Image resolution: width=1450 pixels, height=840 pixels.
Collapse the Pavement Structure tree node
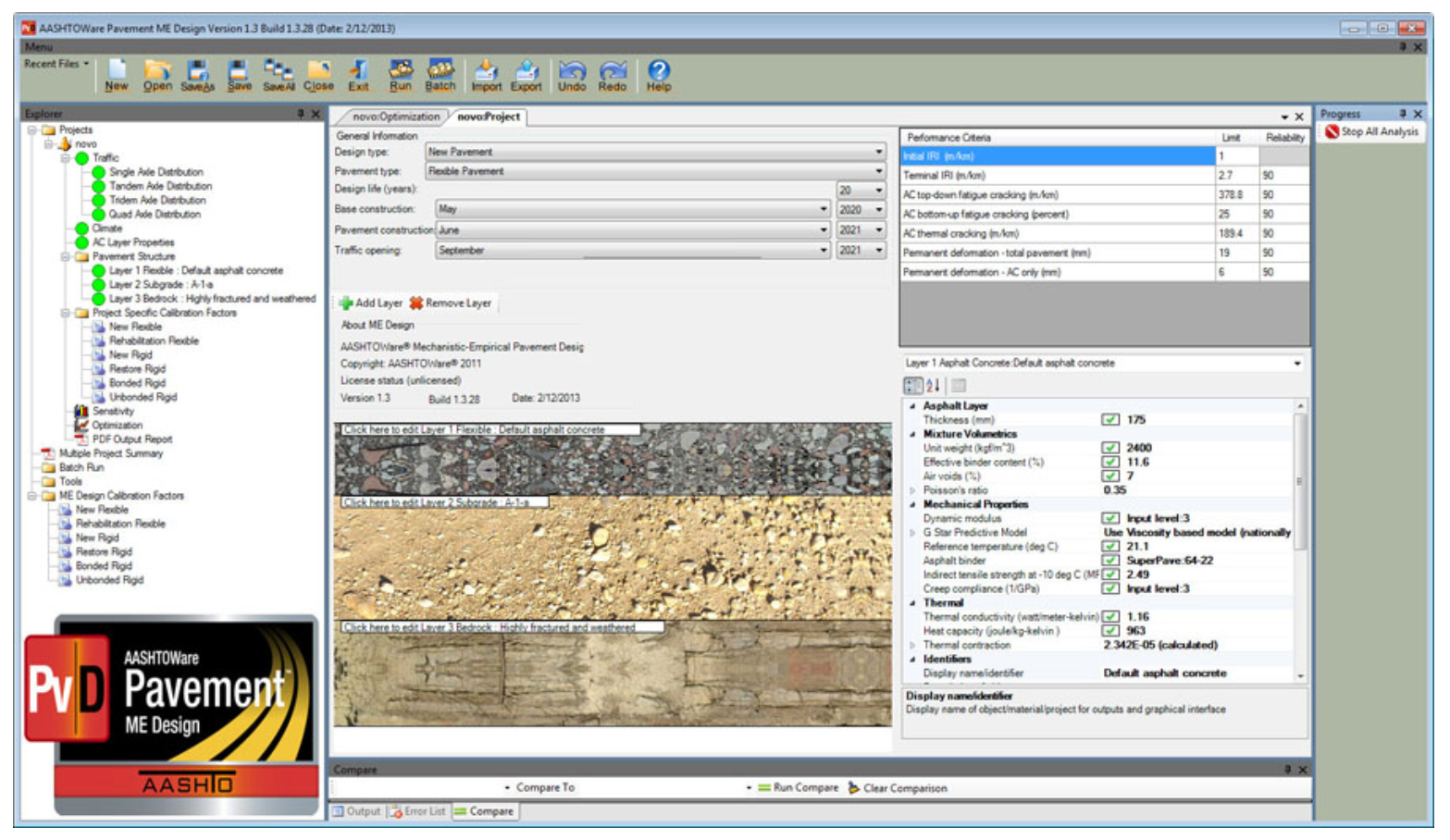point(65,256)
